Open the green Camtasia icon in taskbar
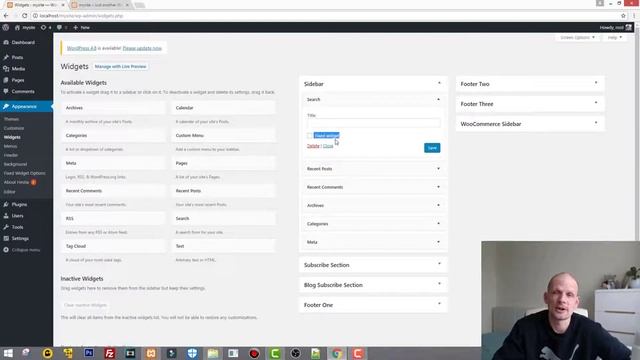Image resolution: width=640 pixels, height=360 pixels. tap(275, 353)
